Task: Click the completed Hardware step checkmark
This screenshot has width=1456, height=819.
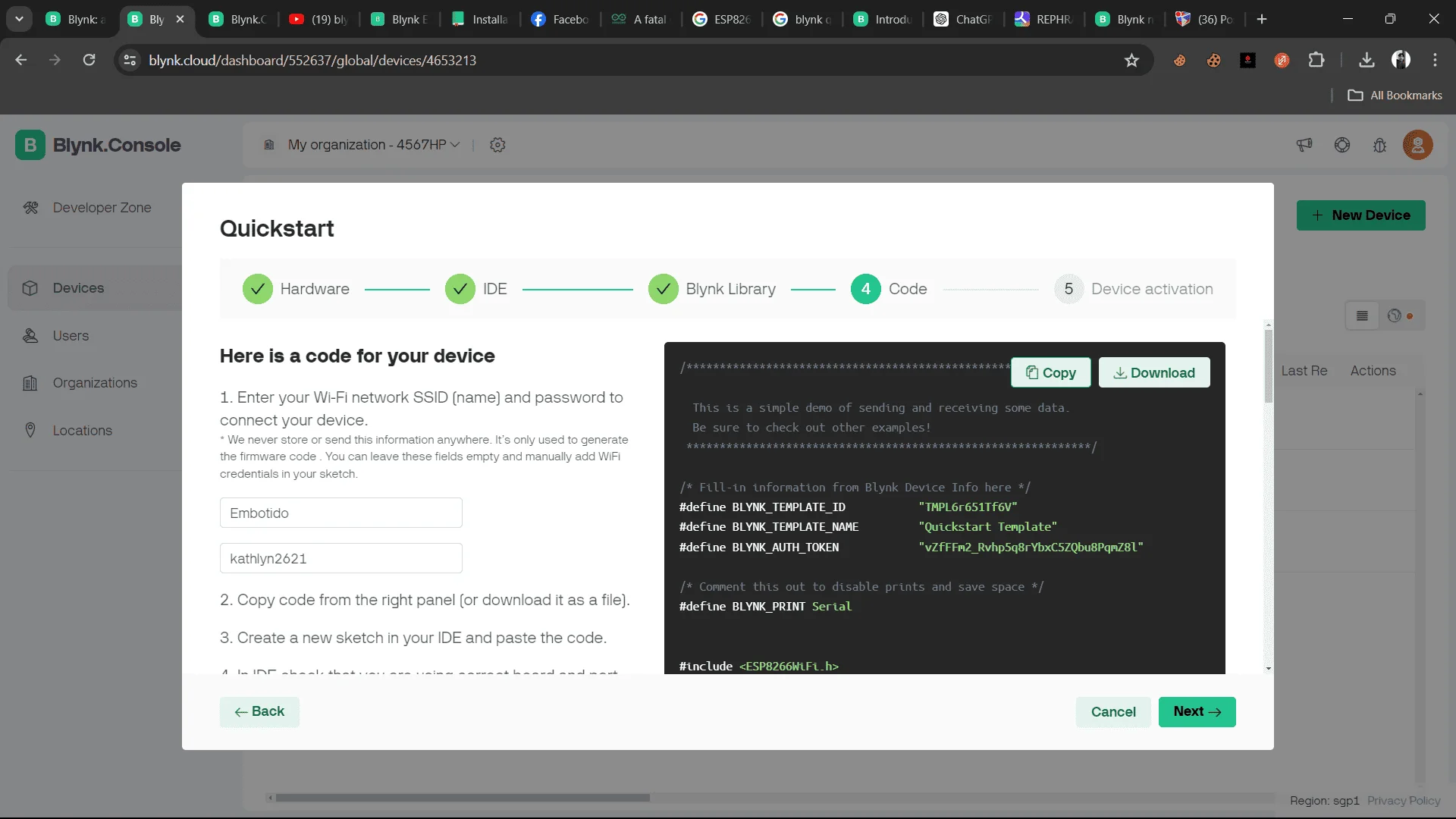Action: click(258, 289)
